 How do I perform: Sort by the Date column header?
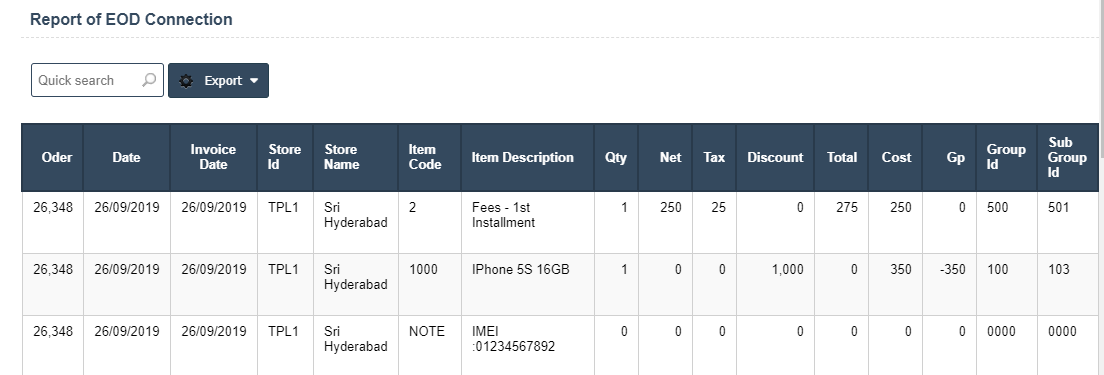[x=127, y=158]
